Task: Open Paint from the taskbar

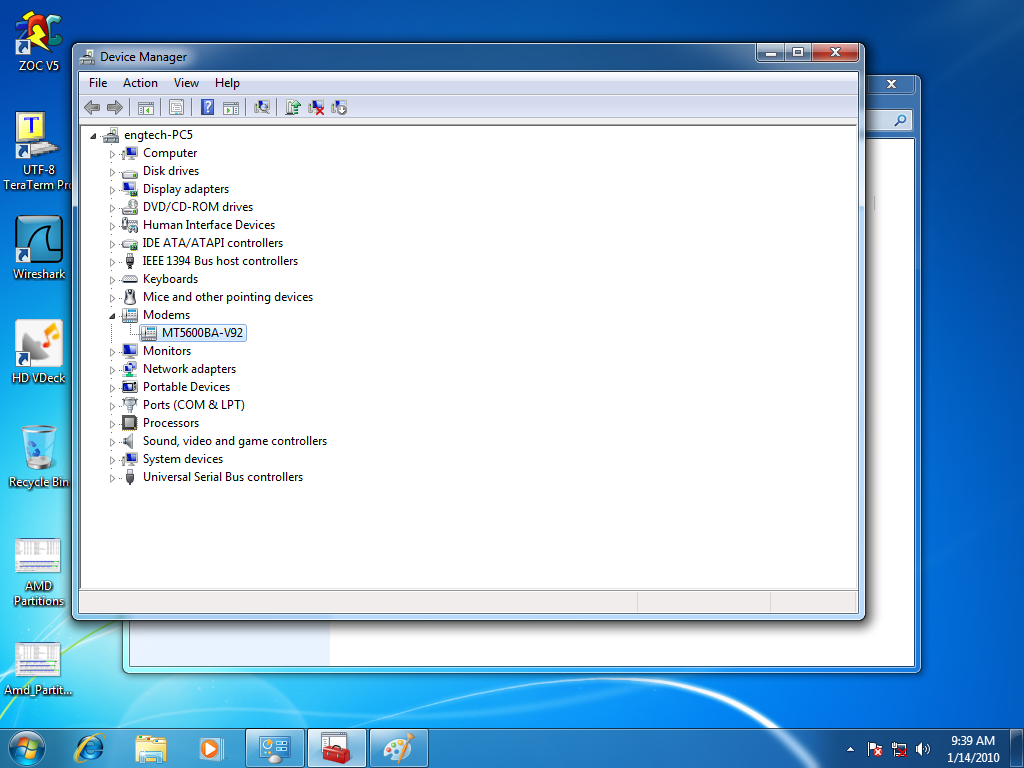Action: [x=398, y=747]
